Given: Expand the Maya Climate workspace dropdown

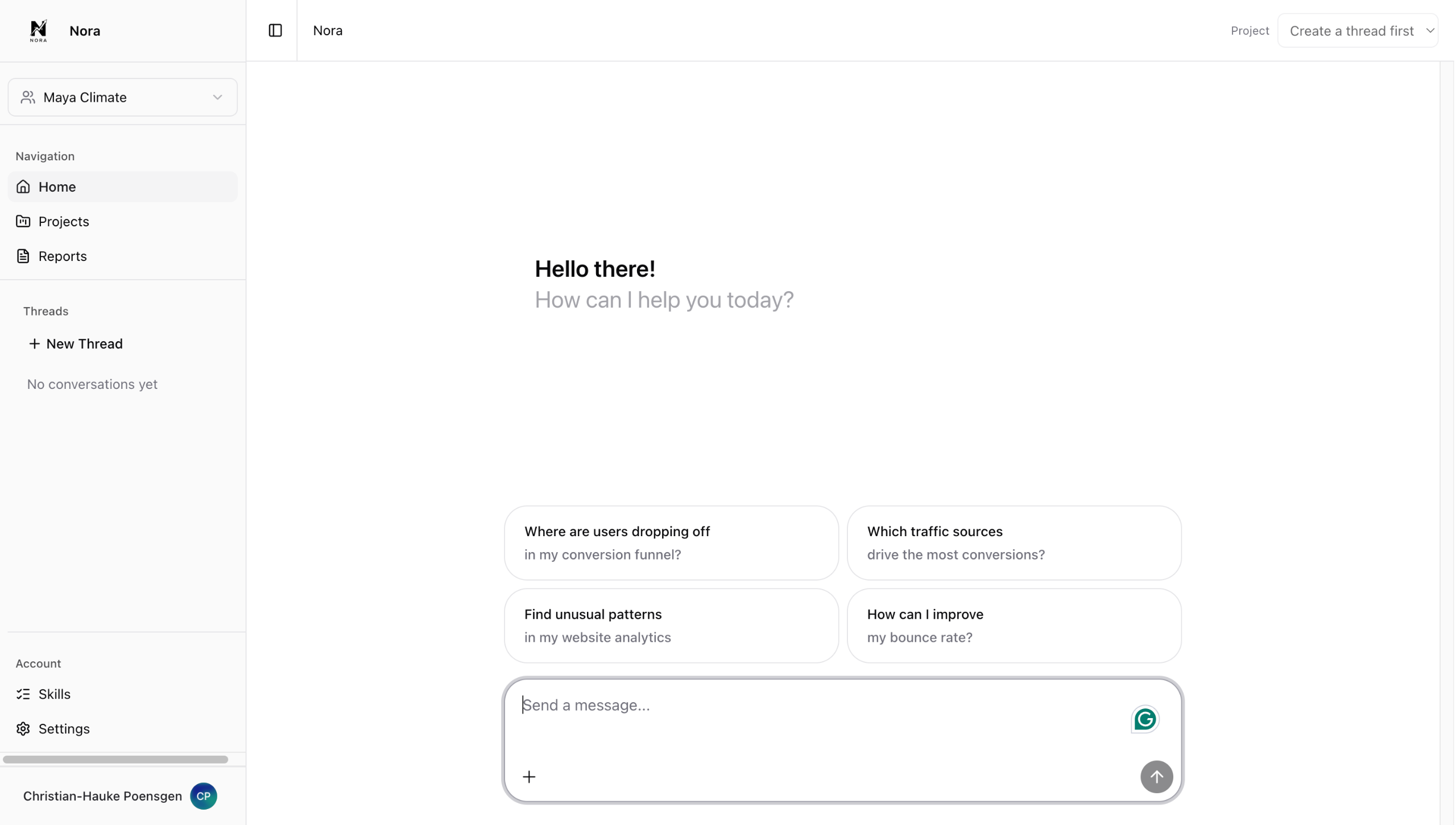Looking at the screenshot, I should [x=122, y=98].
